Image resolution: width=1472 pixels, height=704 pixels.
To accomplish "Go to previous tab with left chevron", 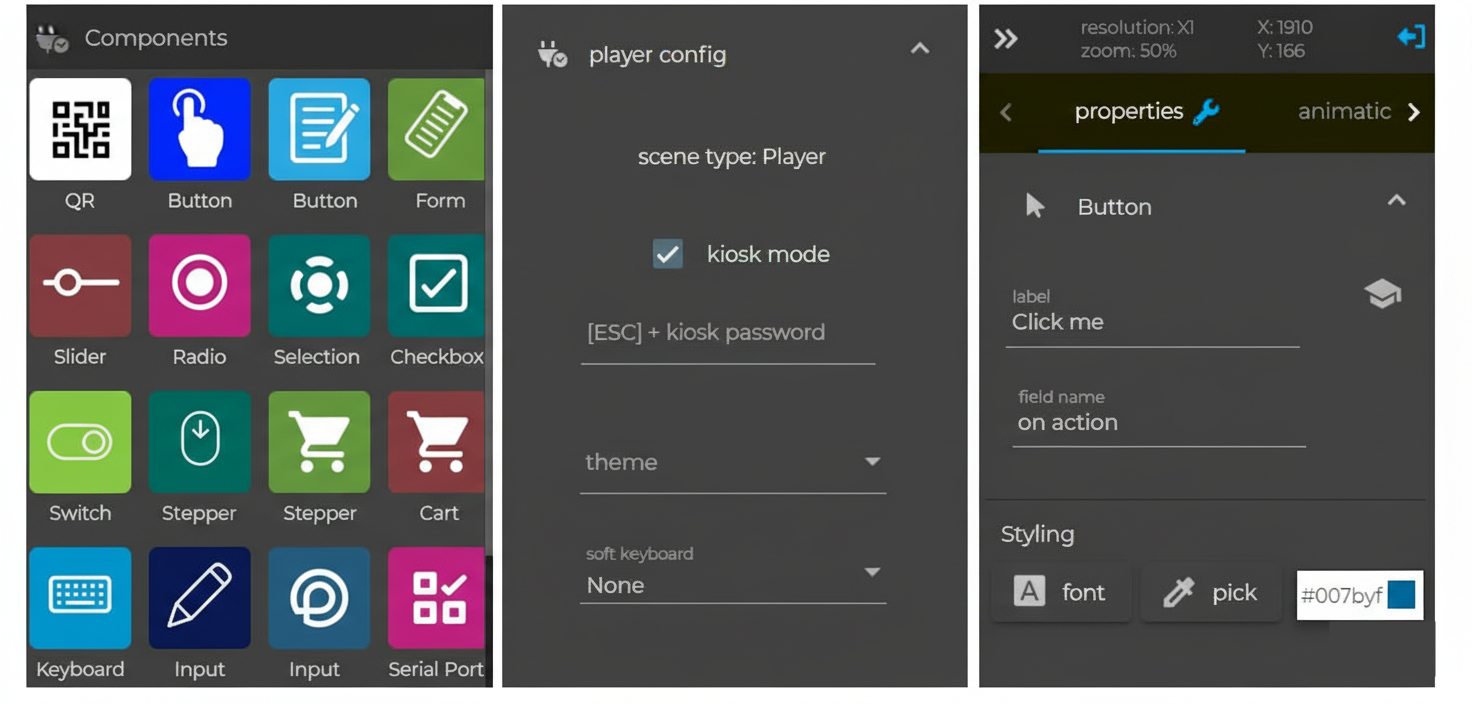I will pos(1006,112).
